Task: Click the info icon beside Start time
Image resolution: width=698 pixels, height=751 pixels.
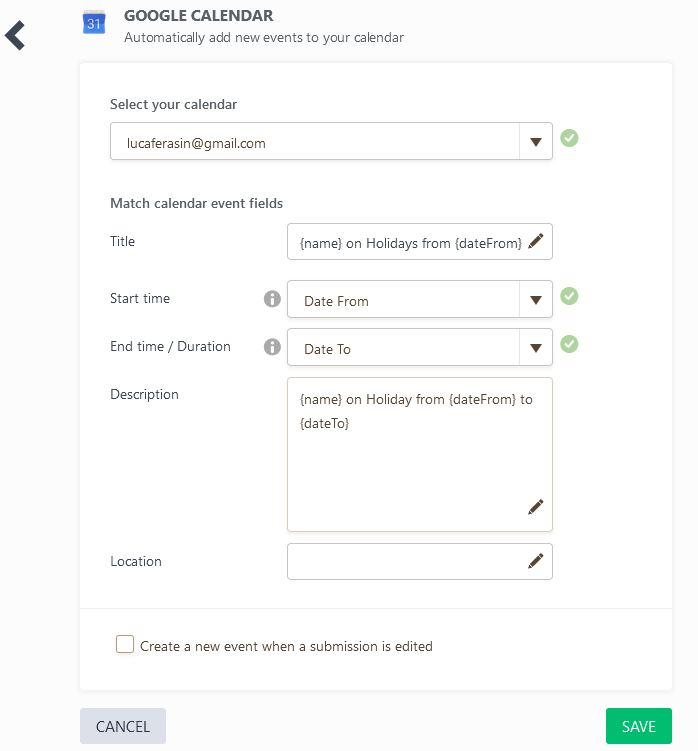Action: coord(271,299)
